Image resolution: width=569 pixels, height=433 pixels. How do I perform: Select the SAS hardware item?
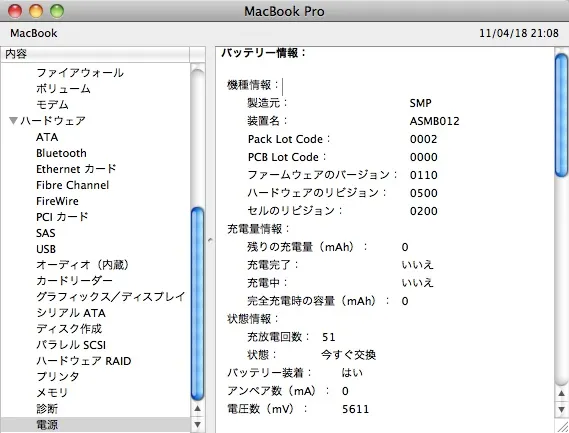46,233
